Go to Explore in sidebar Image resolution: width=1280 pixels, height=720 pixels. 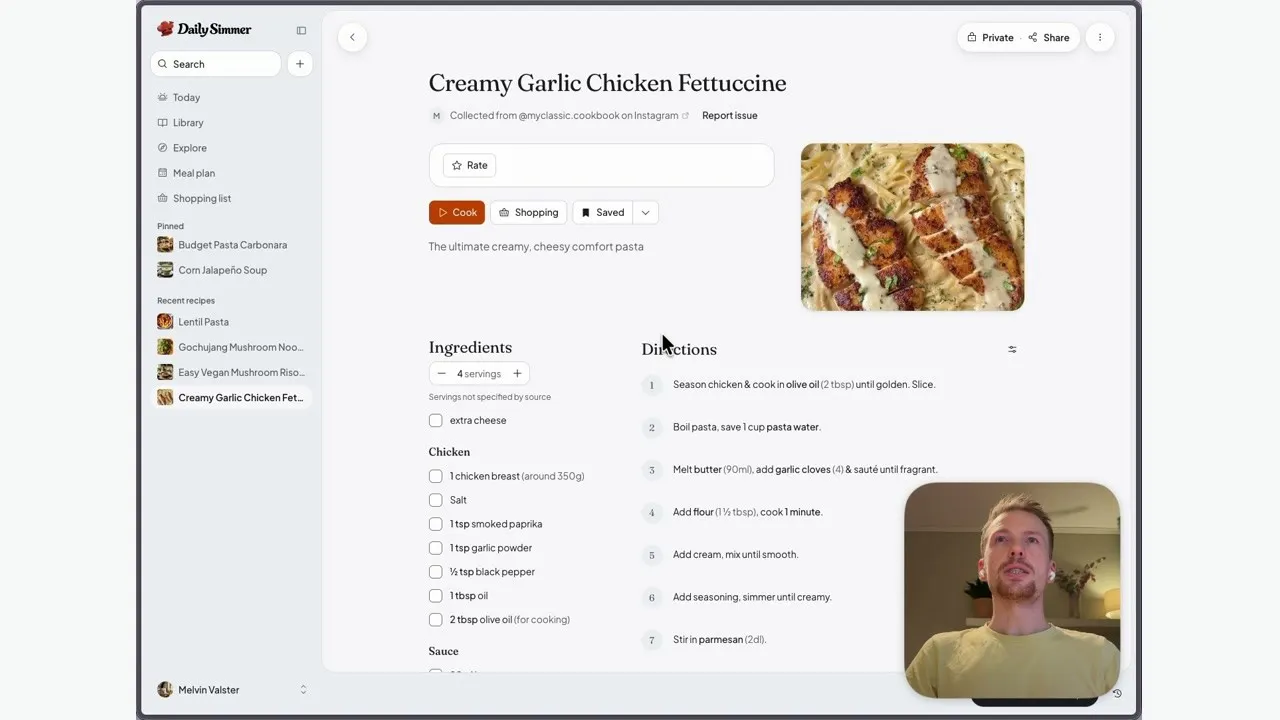click(190, 148)
